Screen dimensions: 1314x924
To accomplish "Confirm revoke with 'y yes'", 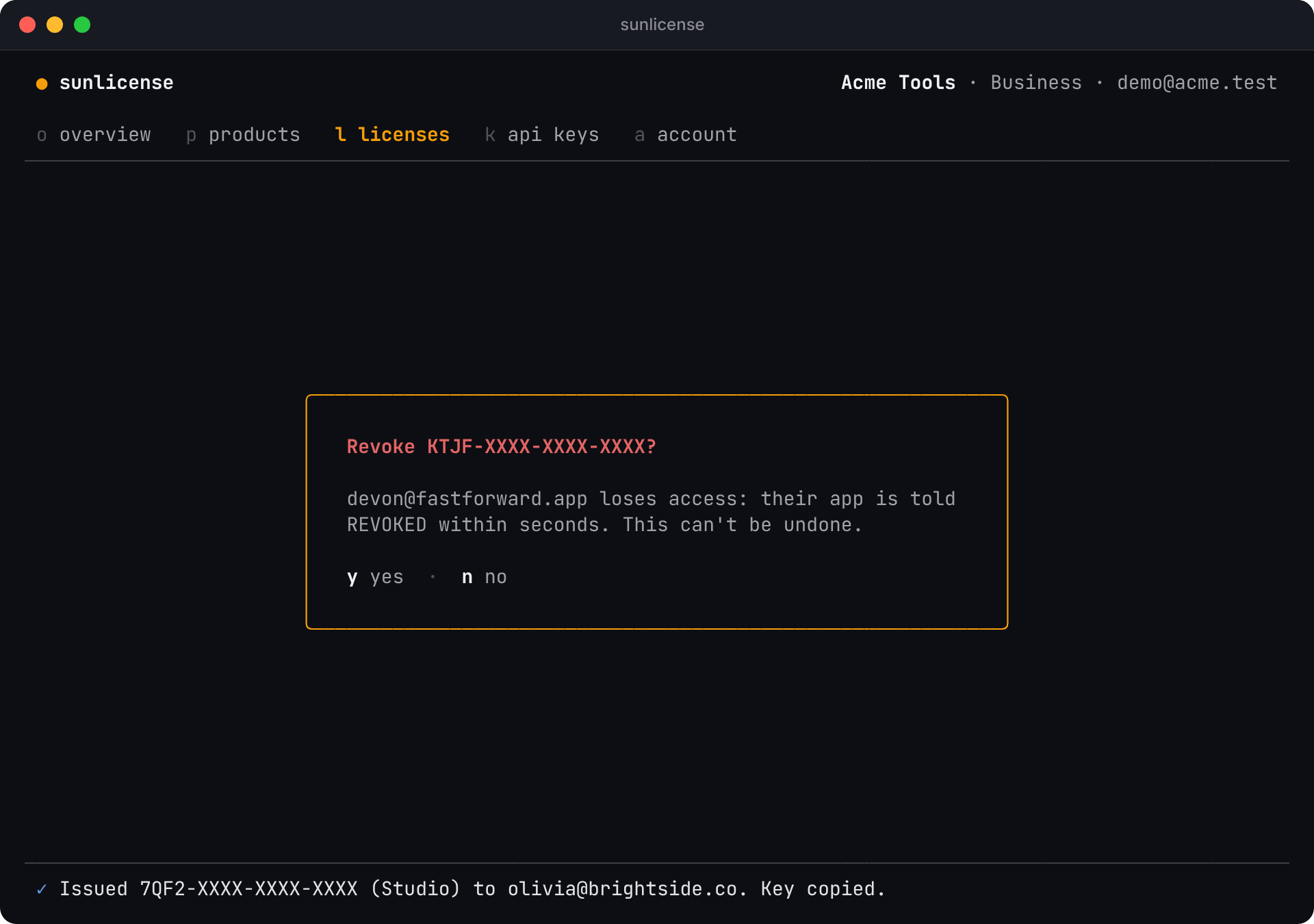I will (x=375, y=577).
